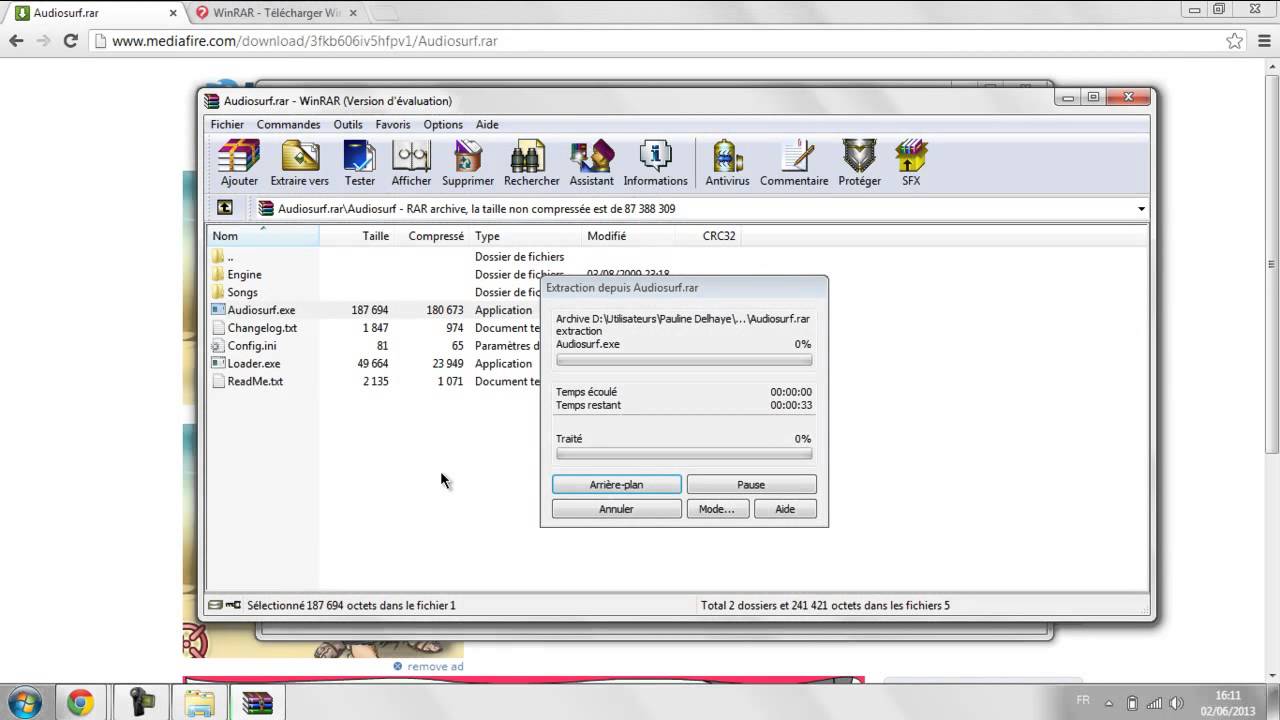Click the Arrière-plan button
The image size is (1280, 720).
[616, 484]
